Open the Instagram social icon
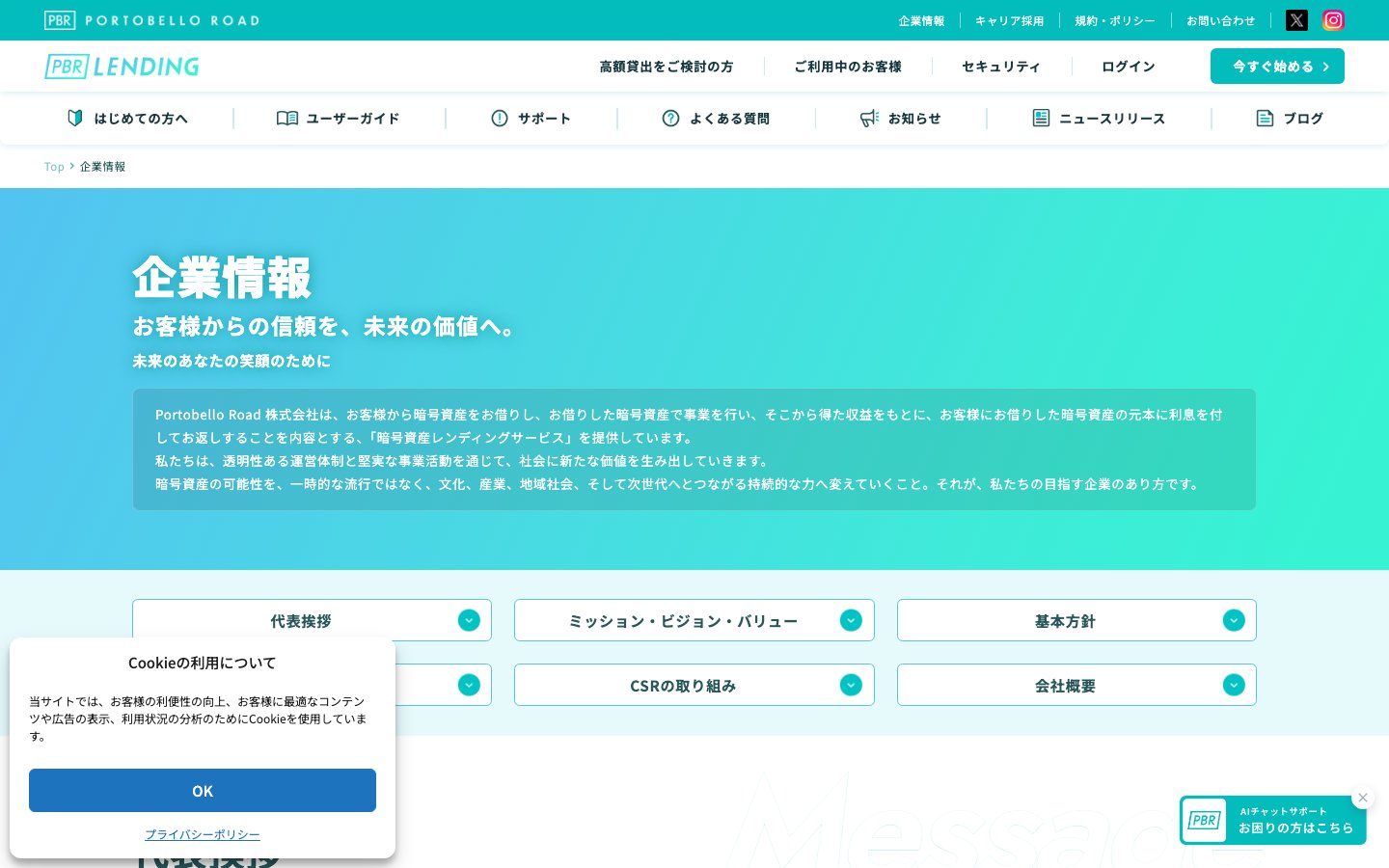The image size is (1389, 868). 1333,20
